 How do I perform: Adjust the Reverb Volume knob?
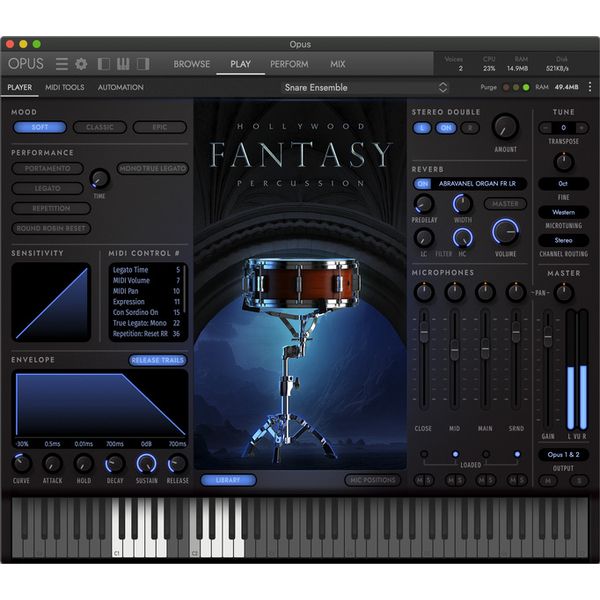click(505, 232)
